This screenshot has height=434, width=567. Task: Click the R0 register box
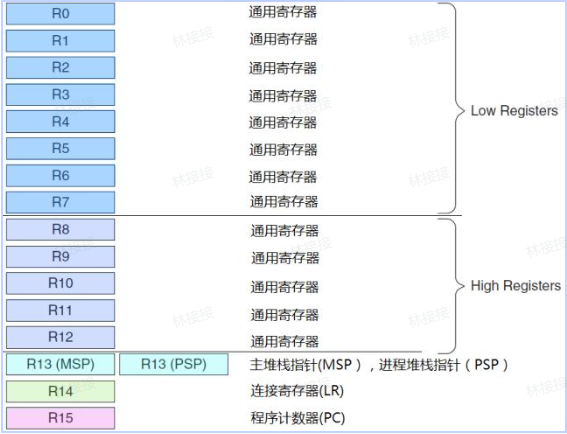coord(60,14)
